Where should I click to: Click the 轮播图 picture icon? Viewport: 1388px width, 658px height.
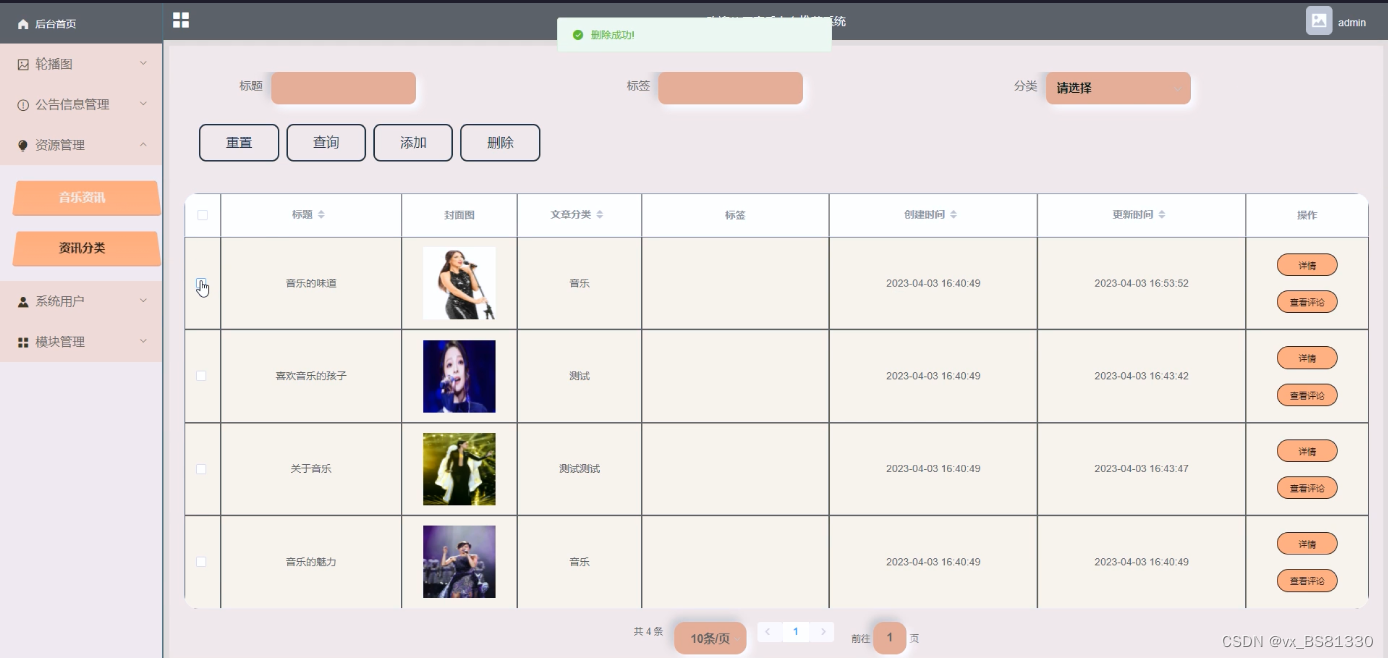click(x=23, y=64)
